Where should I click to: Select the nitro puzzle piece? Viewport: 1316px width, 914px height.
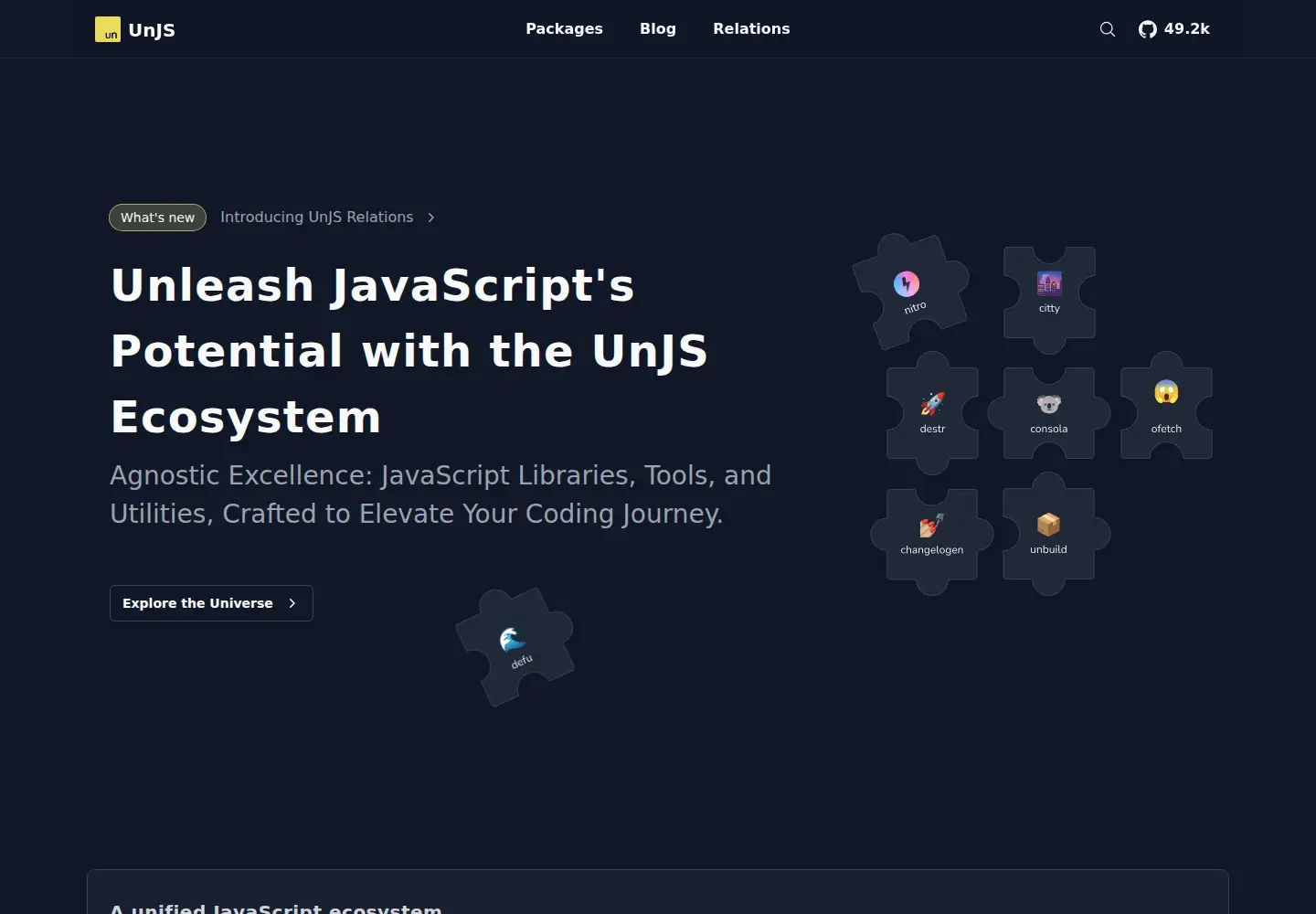[910, 292]
